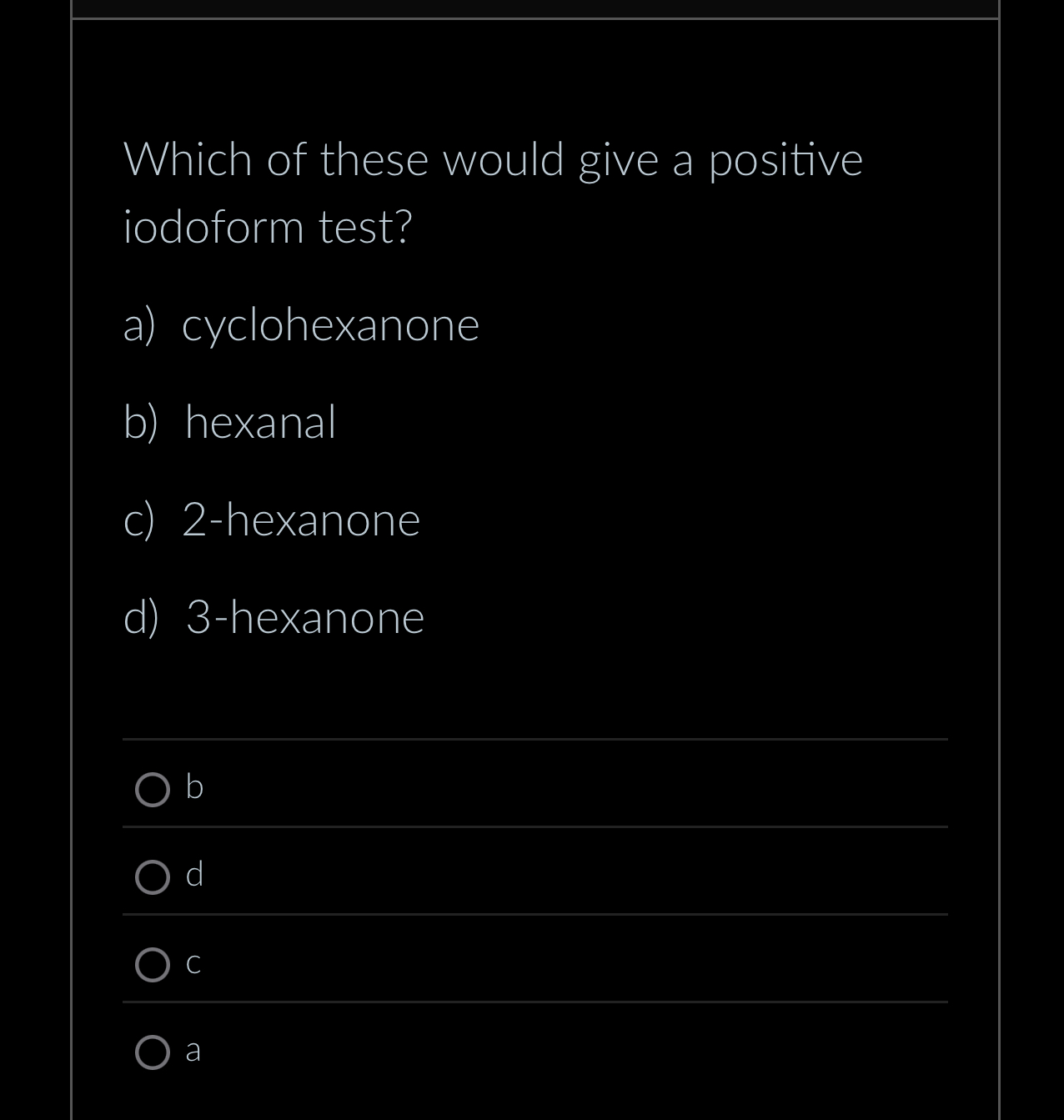
Task: Click the label d beside its radio button
Action: 195,875
